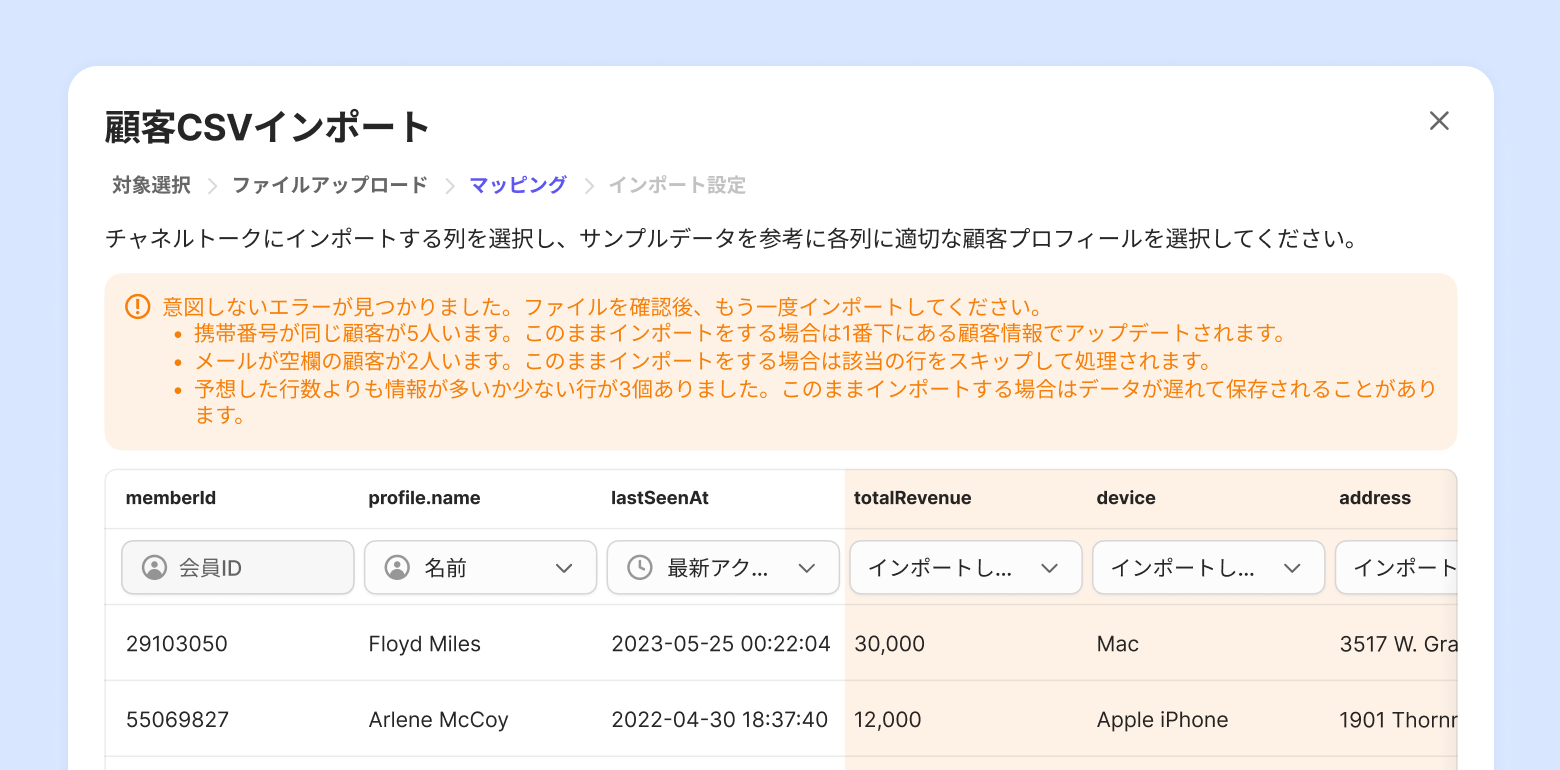Click the 携帯番号が同じ顧客が5人います warning line
The image size is (1560, 770).
(x=740, y=334)
